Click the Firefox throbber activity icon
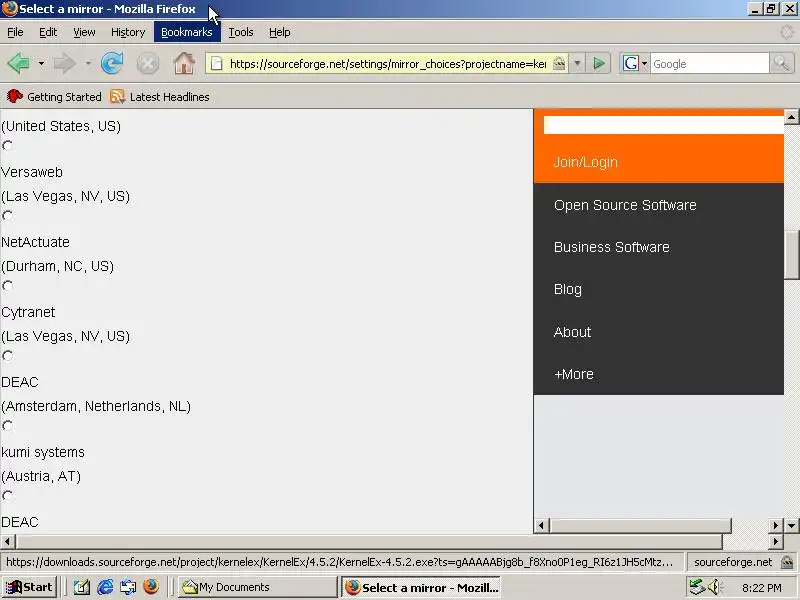800x600 pixels. pos(787,32)
